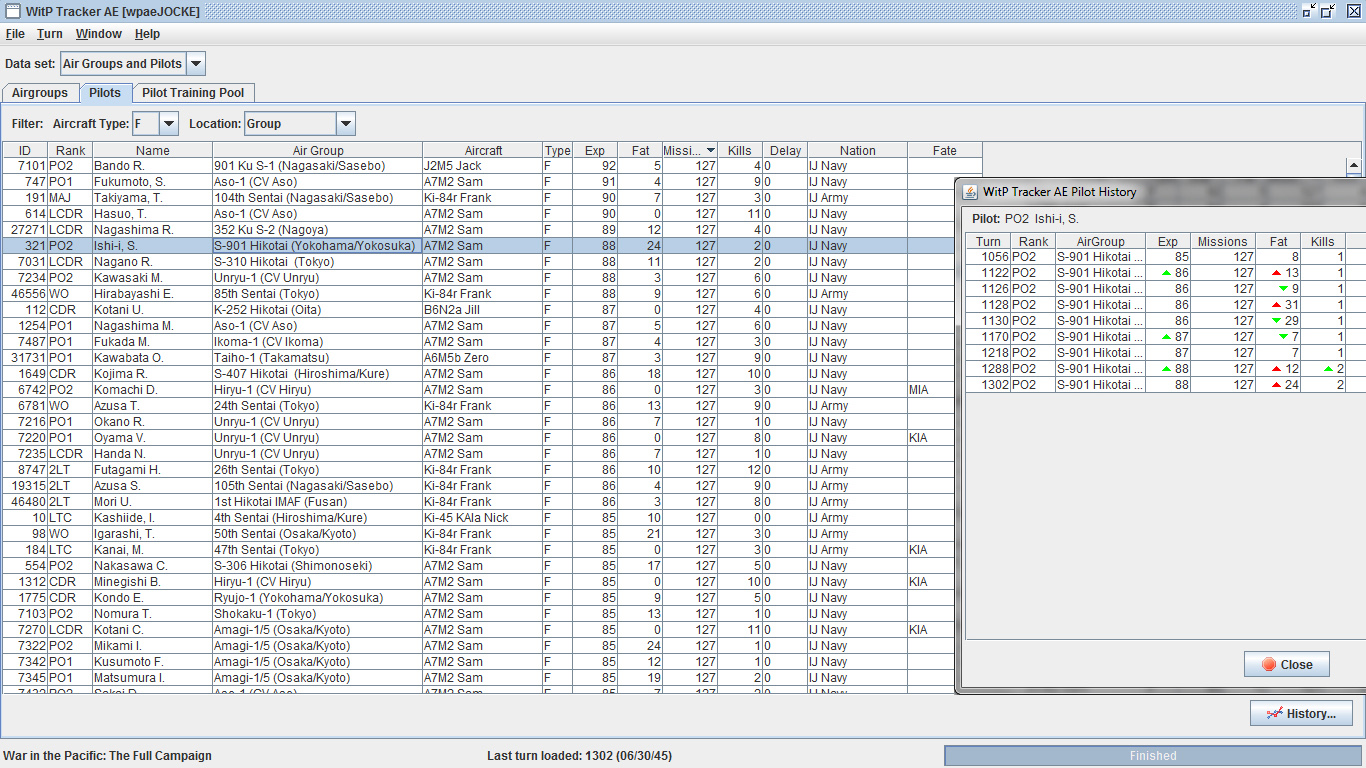This screenshot has height=768, width=1366.
Task: Switch to the Pilot Training Pool tab
Action: [193, 93]
